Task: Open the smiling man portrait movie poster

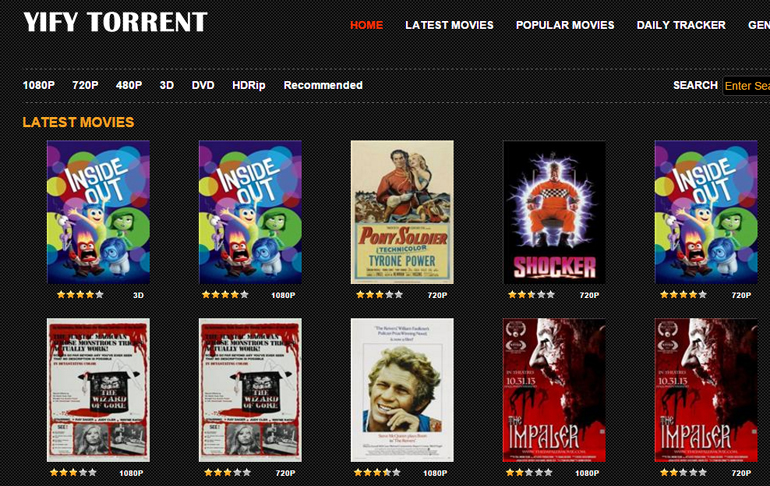Action: point(402,390)
